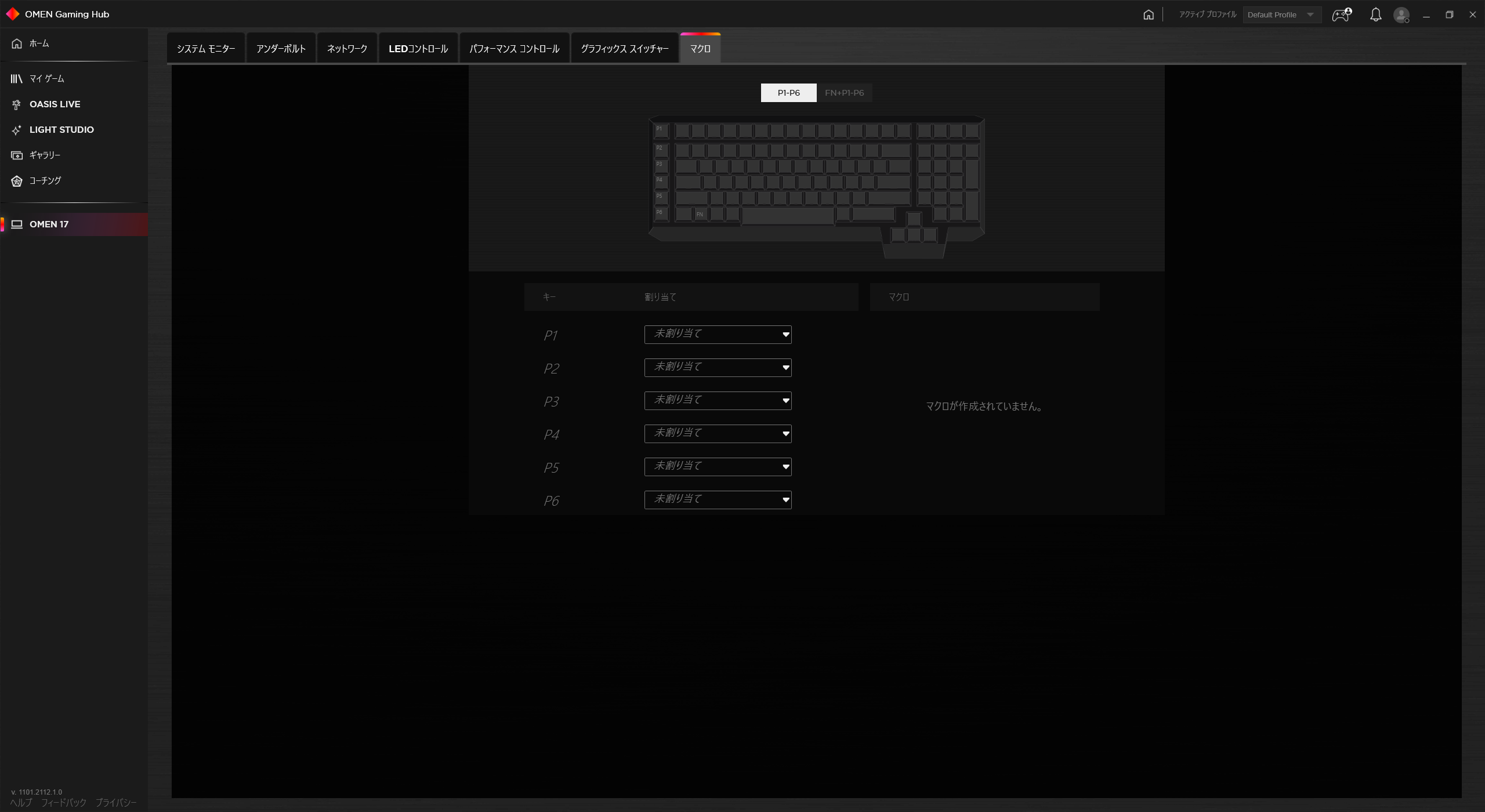The width and height of the screenshot is (1485, 812).
Task: Select the P5 key on keyboard diagram
Action: pos(661,198)
